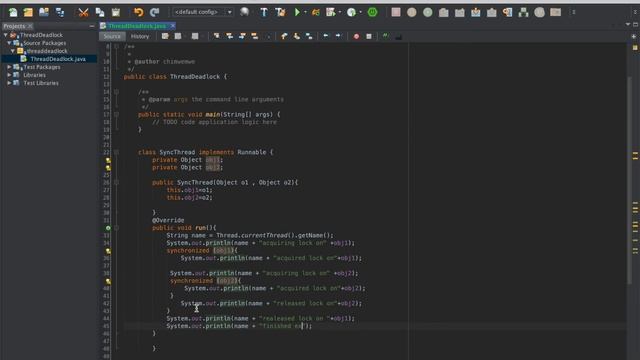Click the Copy icon in main toolbar
This screenshot has width=640, height=360.
(100, 12)
